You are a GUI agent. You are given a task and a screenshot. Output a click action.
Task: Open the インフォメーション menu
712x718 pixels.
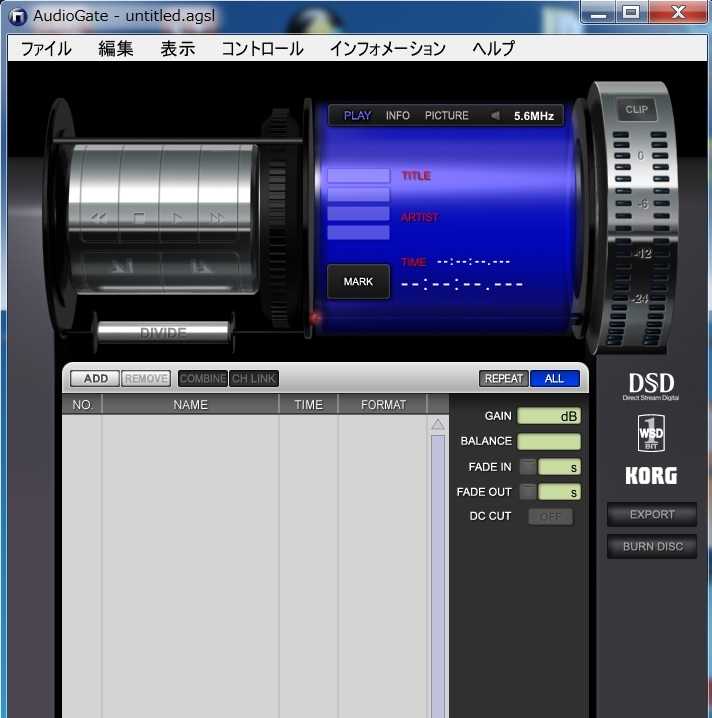[387, 49]
